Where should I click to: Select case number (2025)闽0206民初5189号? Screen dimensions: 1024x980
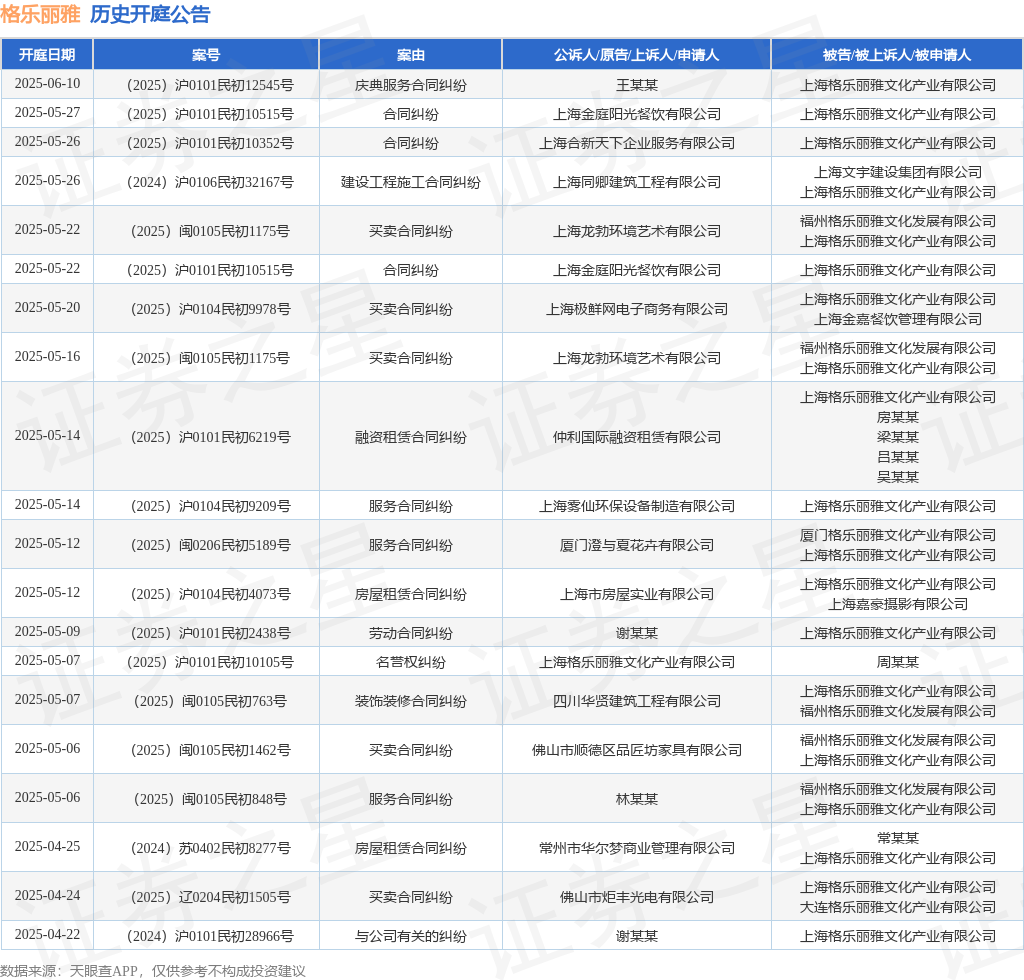pyautogui.click(x=210, y=546)
